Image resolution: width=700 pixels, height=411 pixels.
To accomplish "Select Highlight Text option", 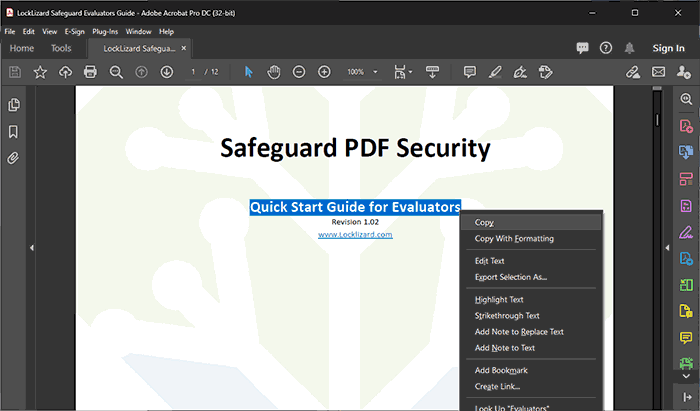I will coord(531,300).
